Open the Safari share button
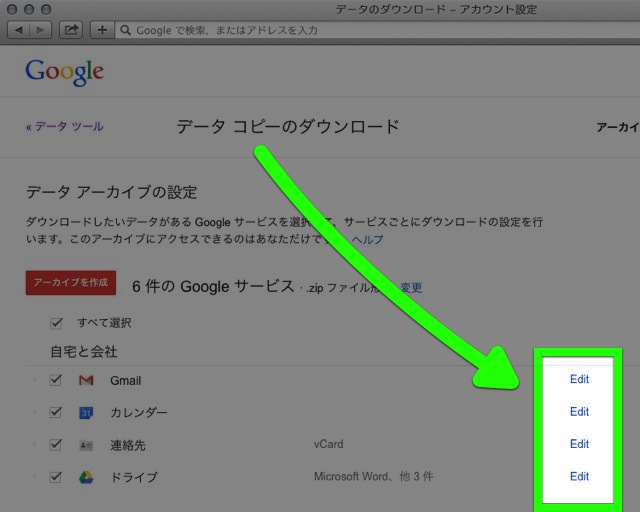640x512 pixels. click(71, 30)
